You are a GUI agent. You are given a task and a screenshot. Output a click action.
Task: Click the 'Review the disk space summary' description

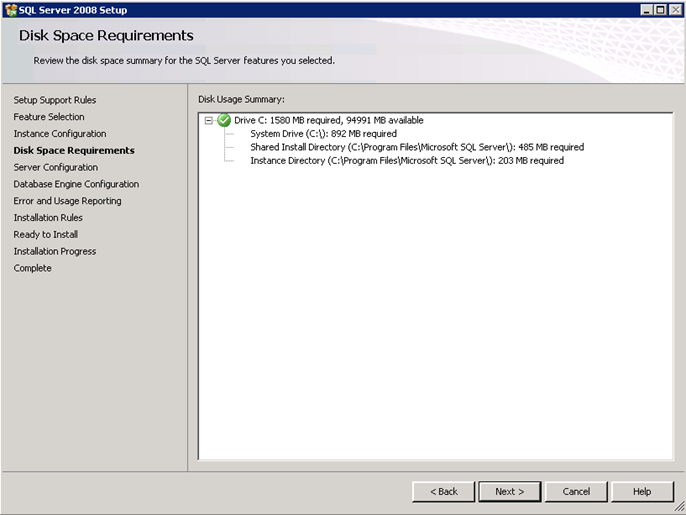184,60
